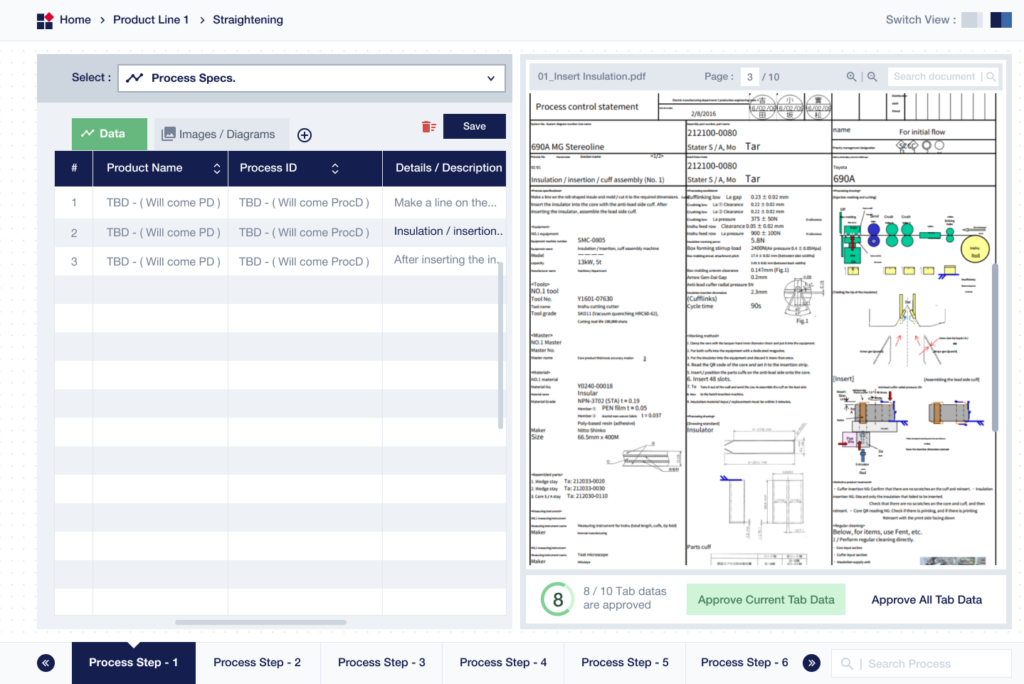Navigate to Product Line 1 breadcrumb
Image resolution: width=1024 pixels, height=684 pixels.
click(151, 20)
